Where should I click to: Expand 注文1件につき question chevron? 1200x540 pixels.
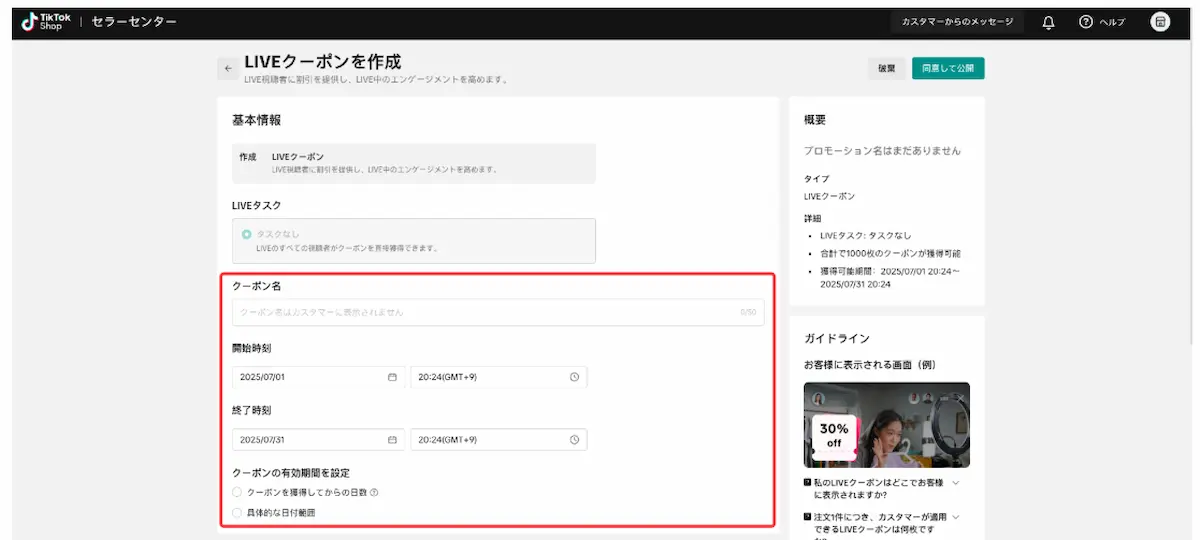[x=955, y=517]
